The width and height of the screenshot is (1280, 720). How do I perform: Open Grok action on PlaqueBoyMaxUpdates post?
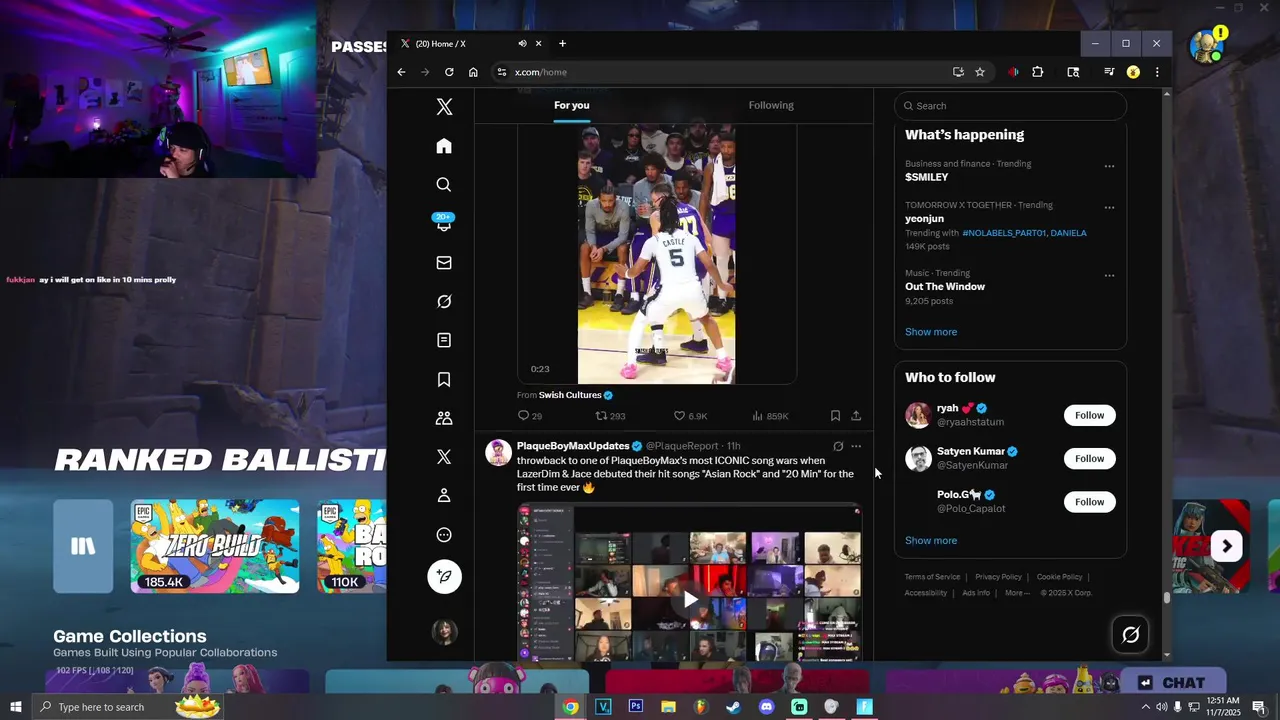838,446
